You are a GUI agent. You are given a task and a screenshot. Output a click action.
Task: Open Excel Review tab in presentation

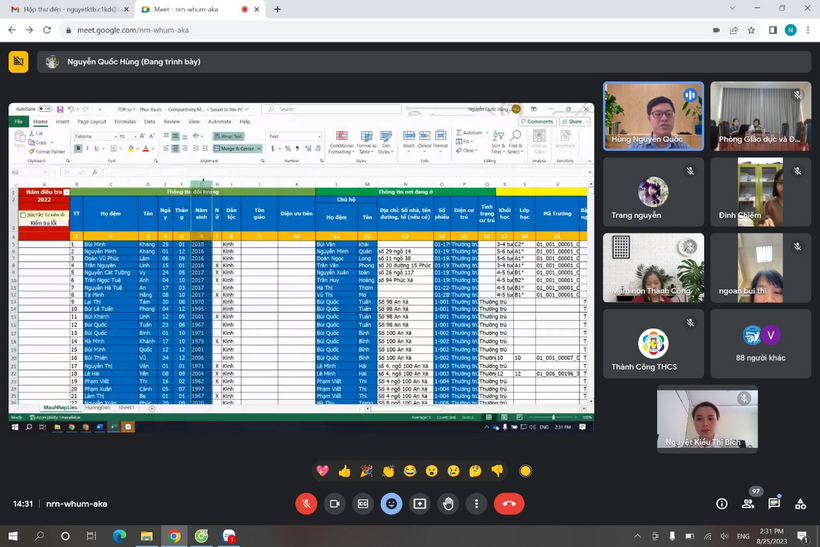click(x=172, y=121)
